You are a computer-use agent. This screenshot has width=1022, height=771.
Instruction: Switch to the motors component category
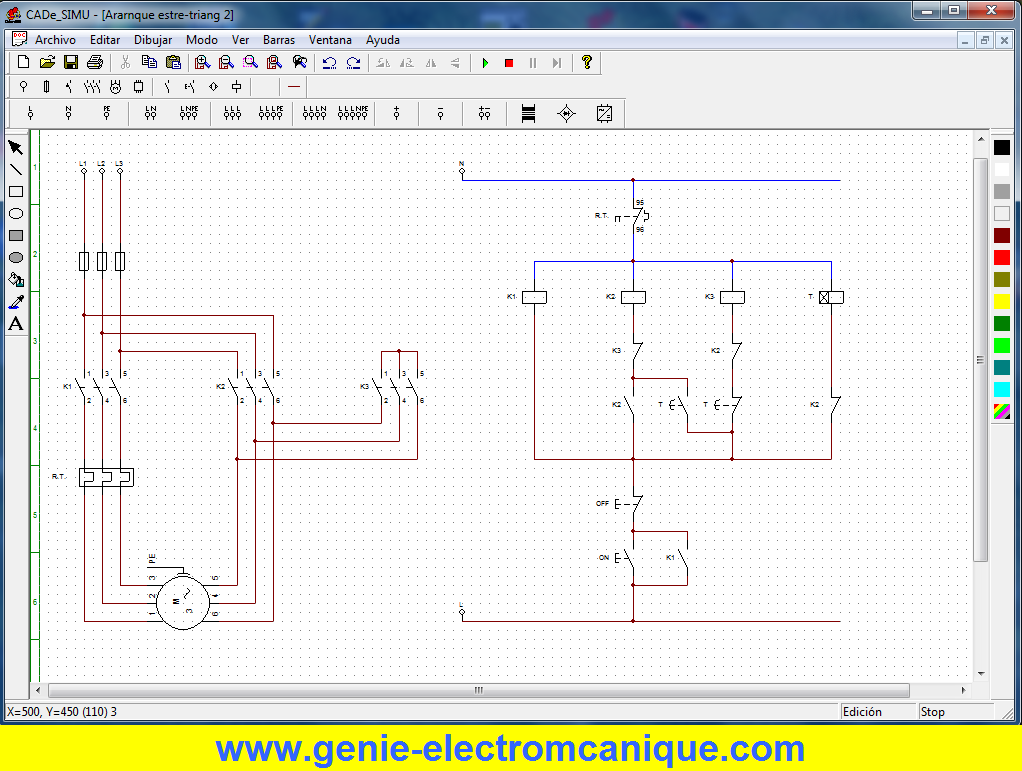pyautogui.click(x=115, y=87)
